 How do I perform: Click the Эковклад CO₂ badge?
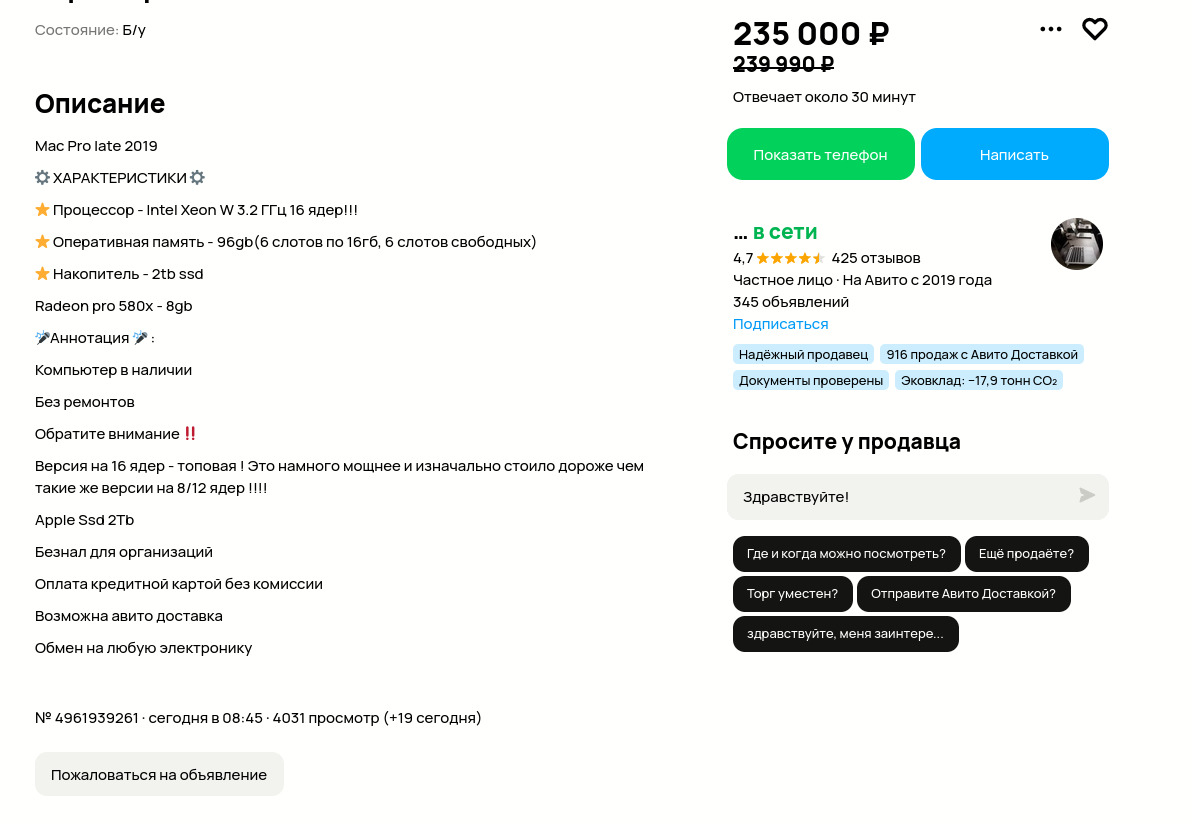pyautogui.click(x=978, y=381)
